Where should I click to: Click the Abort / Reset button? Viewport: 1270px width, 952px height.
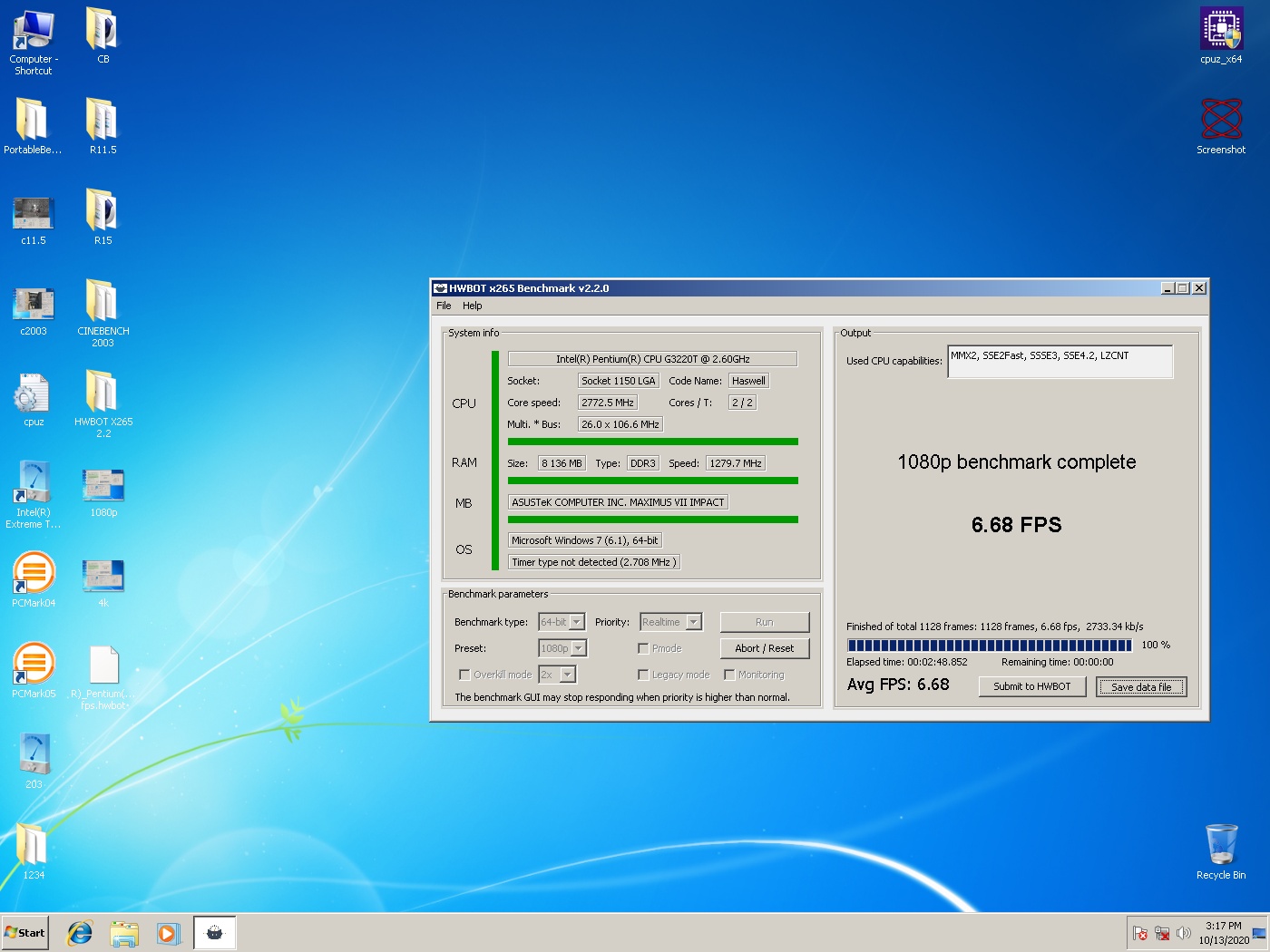coord(765,648)
